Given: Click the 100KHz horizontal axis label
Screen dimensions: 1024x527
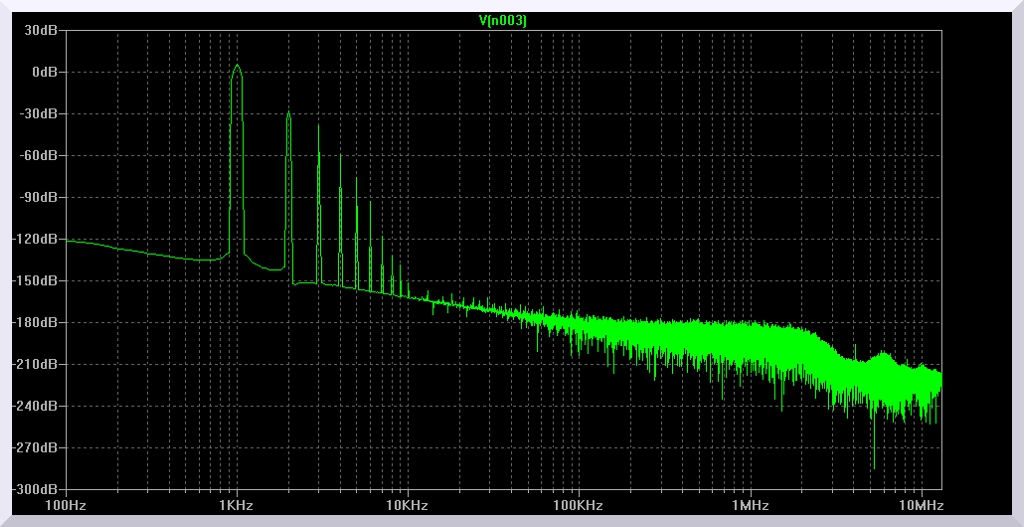Looking at the screenshot, I should 579,506.
